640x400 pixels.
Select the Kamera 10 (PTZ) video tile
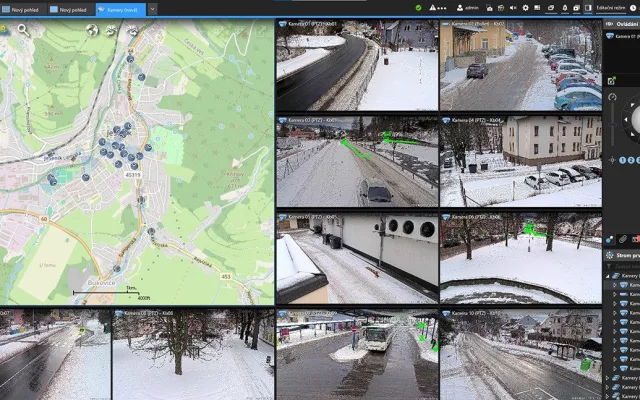point(521,354)
